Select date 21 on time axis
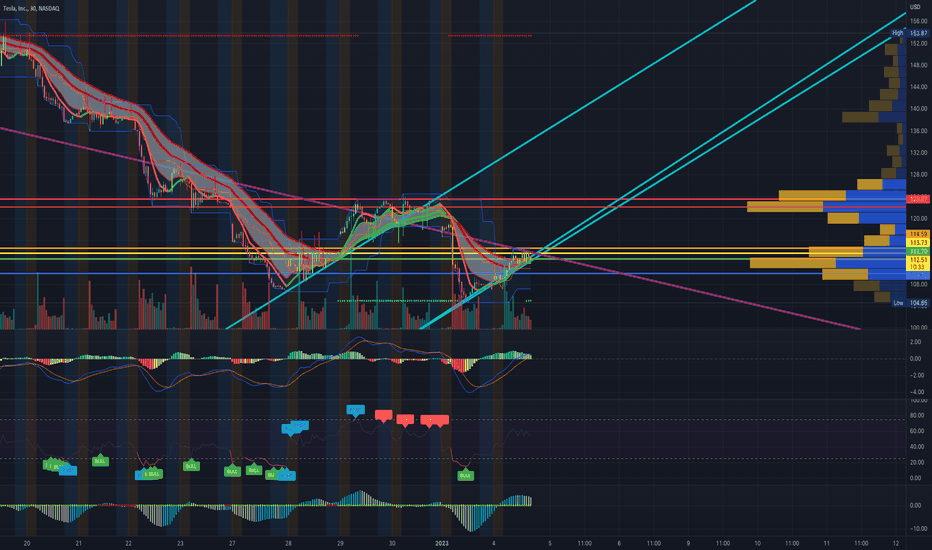Screen dimensions: 932x550 (x=78, y=543)
